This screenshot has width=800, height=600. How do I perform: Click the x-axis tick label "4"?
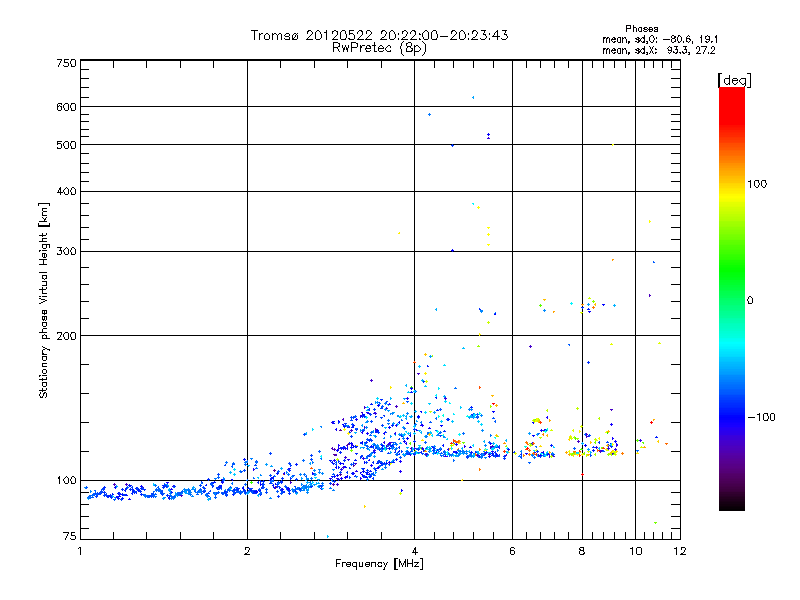[x=414, y=551]
